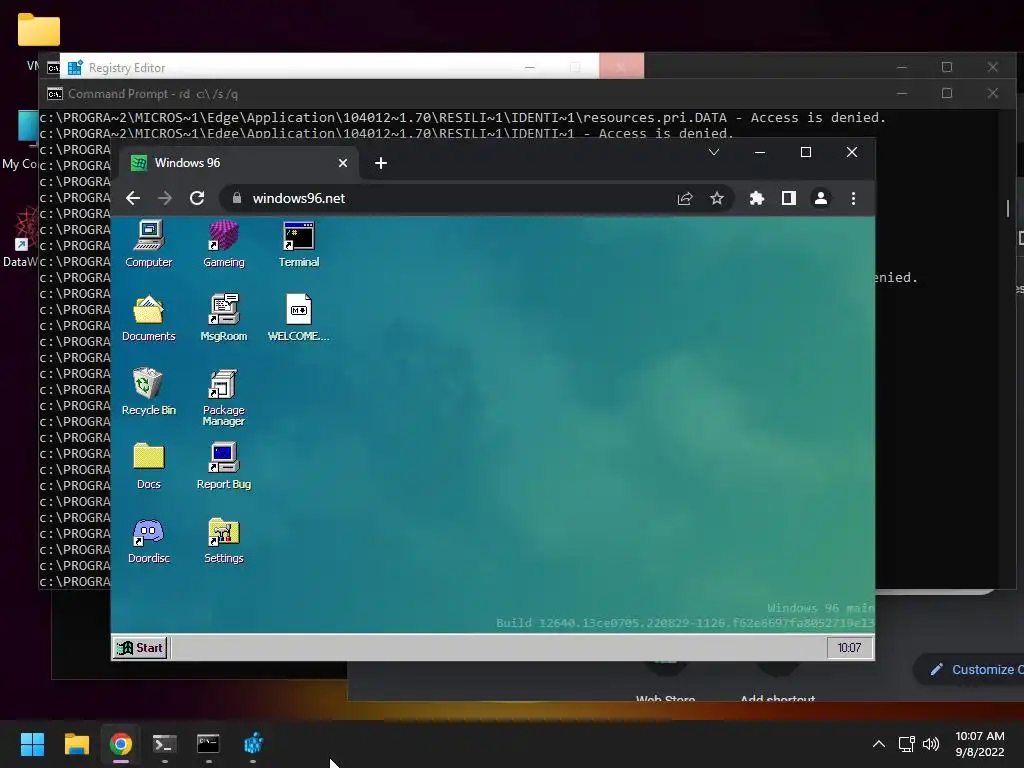Switch to Chrome from the taskbar
Screen dimensions: 1024x768
point(121,744)
